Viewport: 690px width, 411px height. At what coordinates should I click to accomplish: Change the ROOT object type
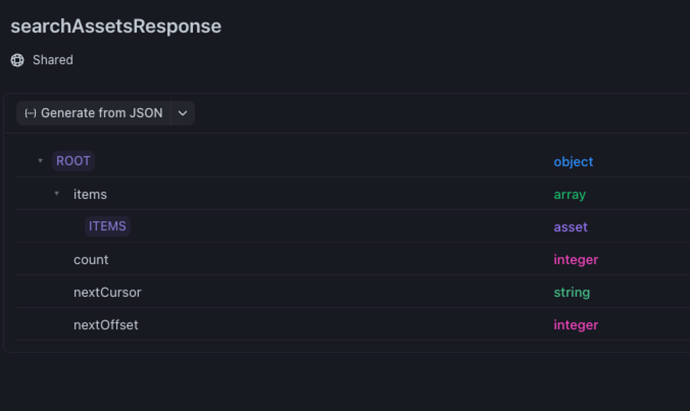click(x=573, y=161)
